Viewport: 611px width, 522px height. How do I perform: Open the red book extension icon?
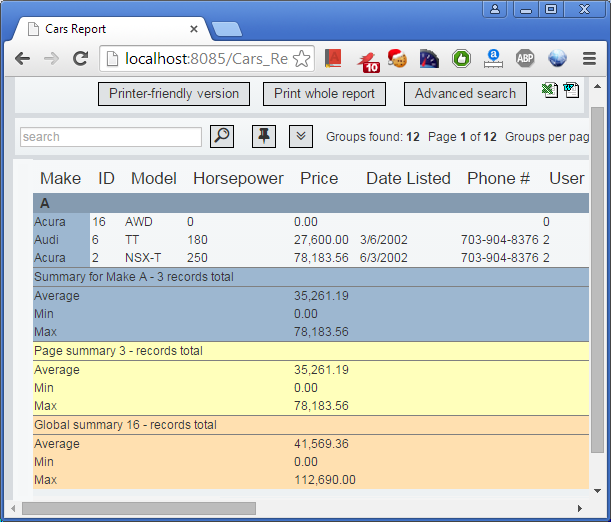(x=334, y=58)
